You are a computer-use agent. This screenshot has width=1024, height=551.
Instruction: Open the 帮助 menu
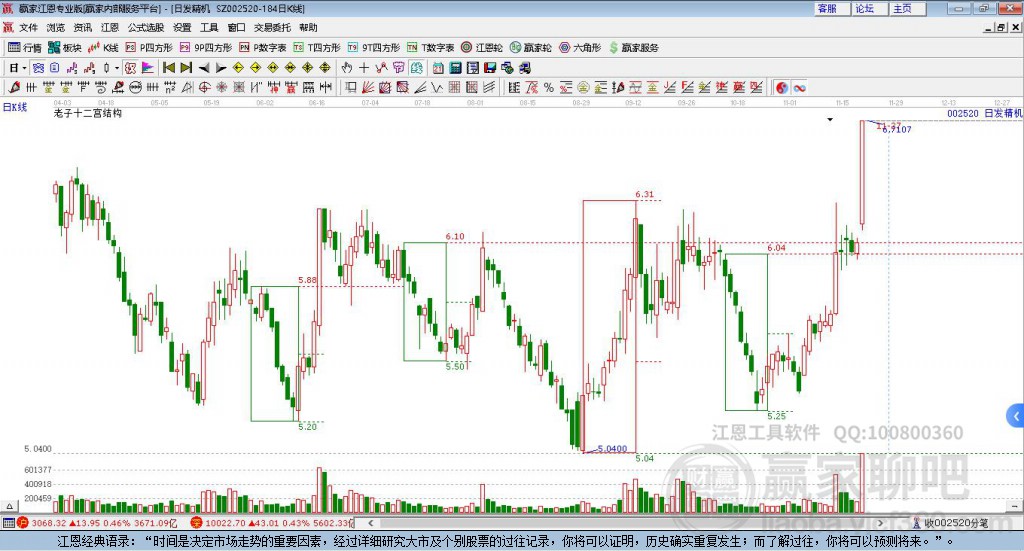click(x=308, y=27)
